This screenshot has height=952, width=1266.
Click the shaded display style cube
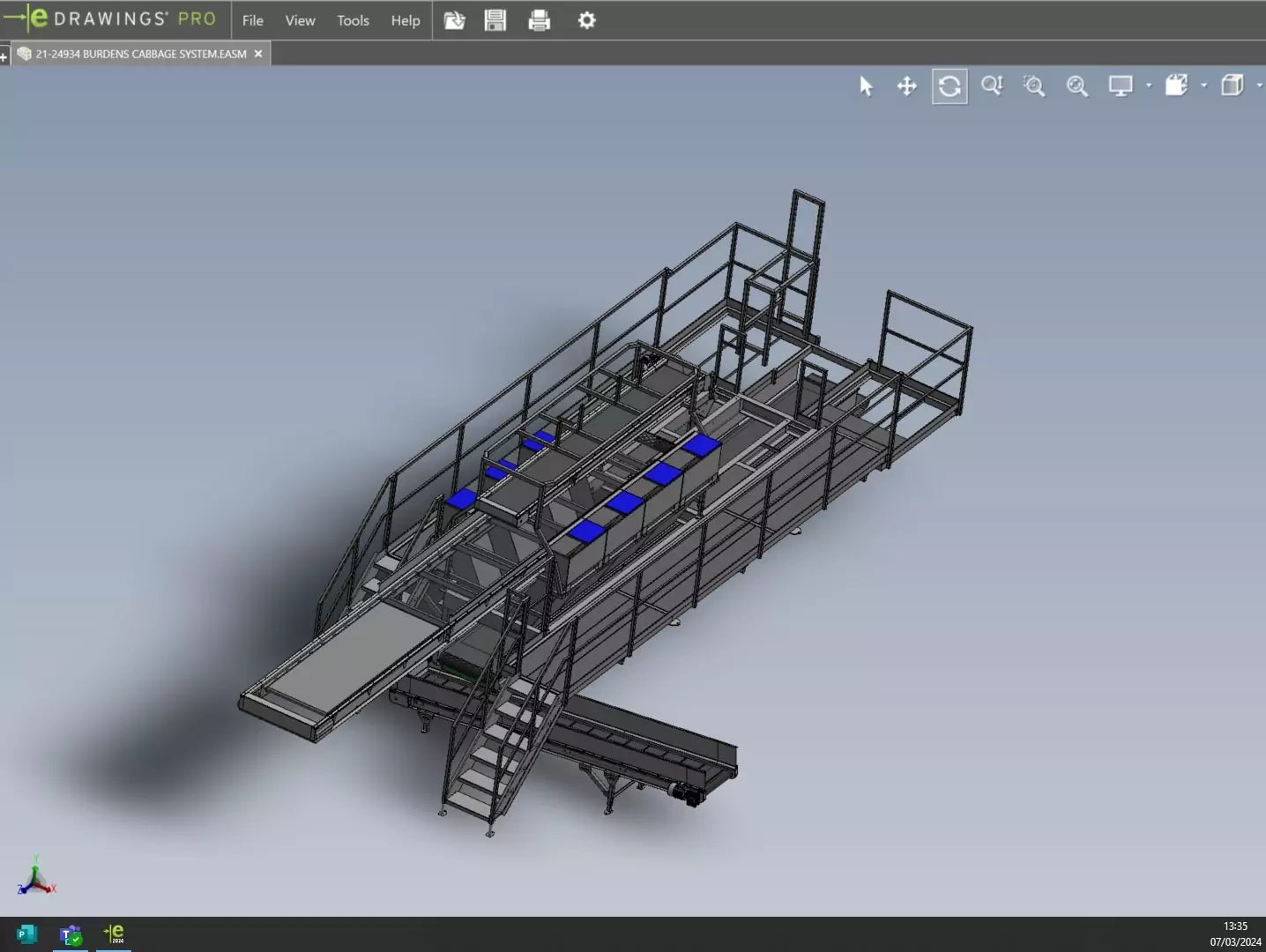coord(1232,86)
